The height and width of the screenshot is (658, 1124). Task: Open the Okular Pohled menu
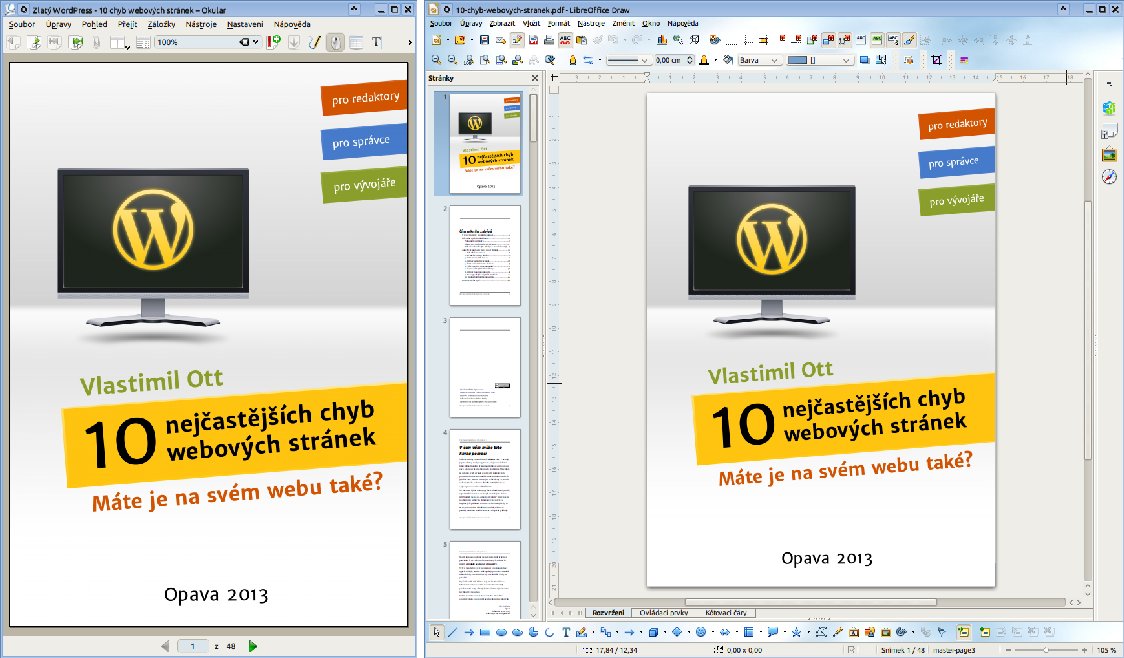click(95, 24)
